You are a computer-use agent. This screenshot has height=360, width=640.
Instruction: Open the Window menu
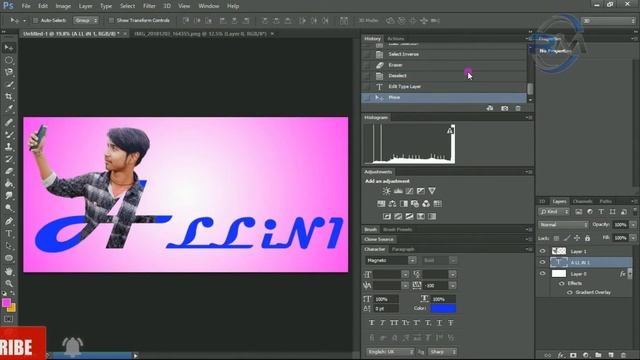coord(209,6)
